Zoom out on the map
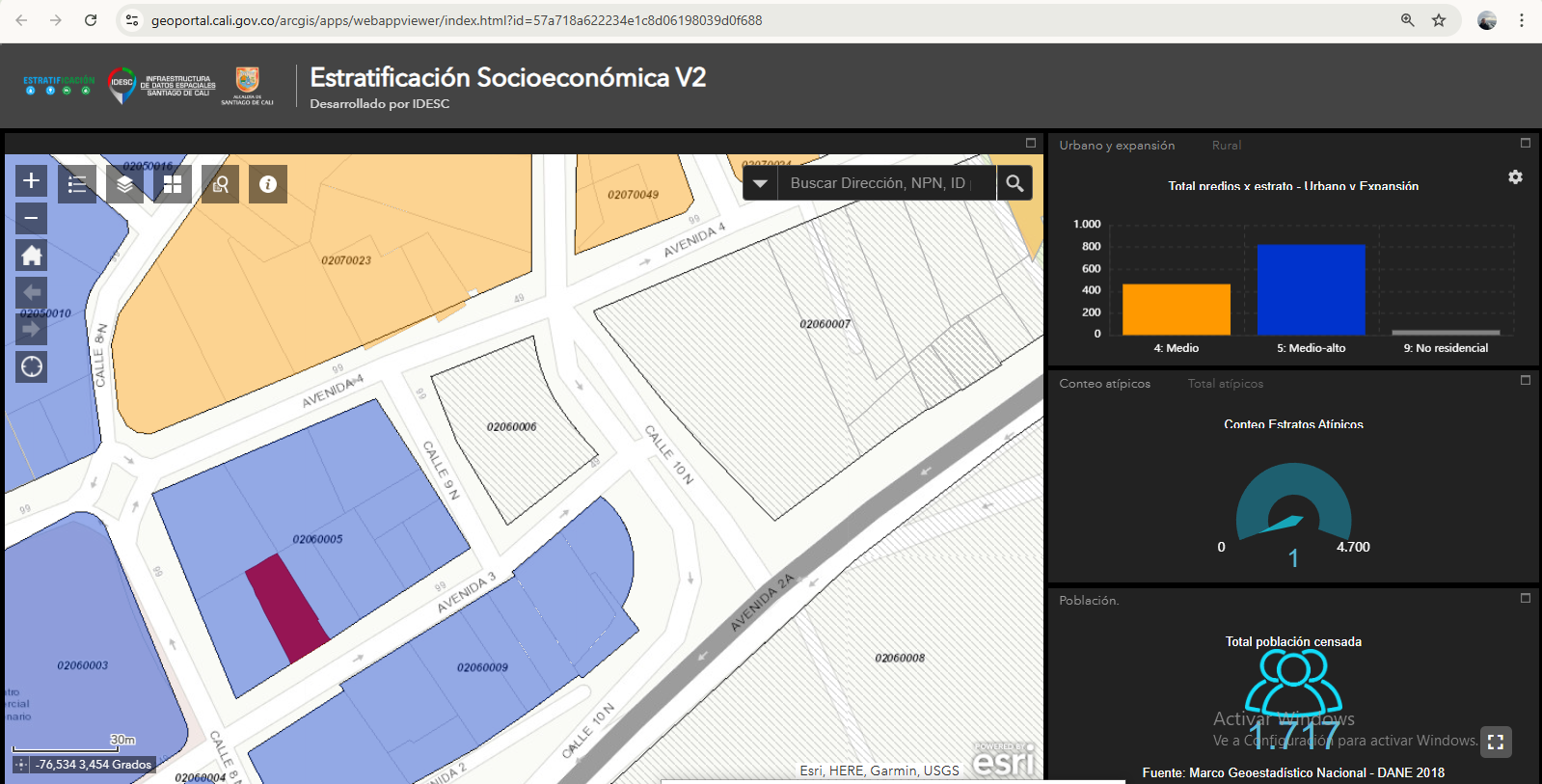 (x=31, y=218)
